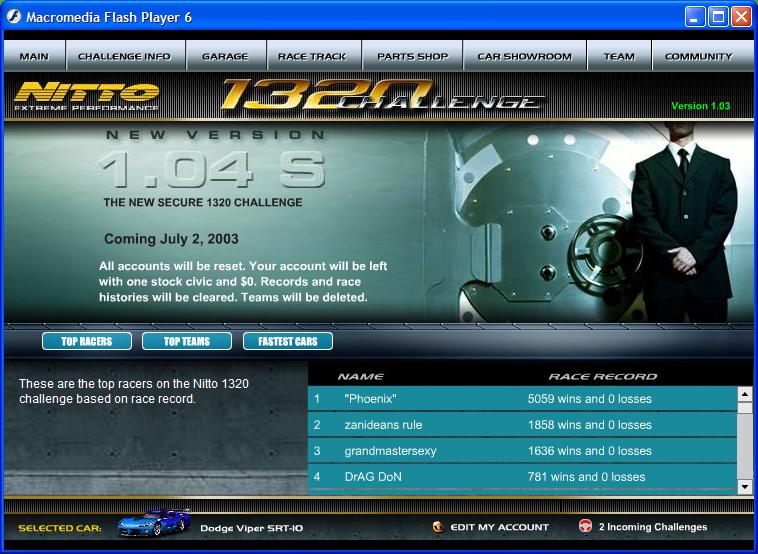Show the TOP TEAMS list
Screen dimensions: 758x554
click(x=187, y=341)
